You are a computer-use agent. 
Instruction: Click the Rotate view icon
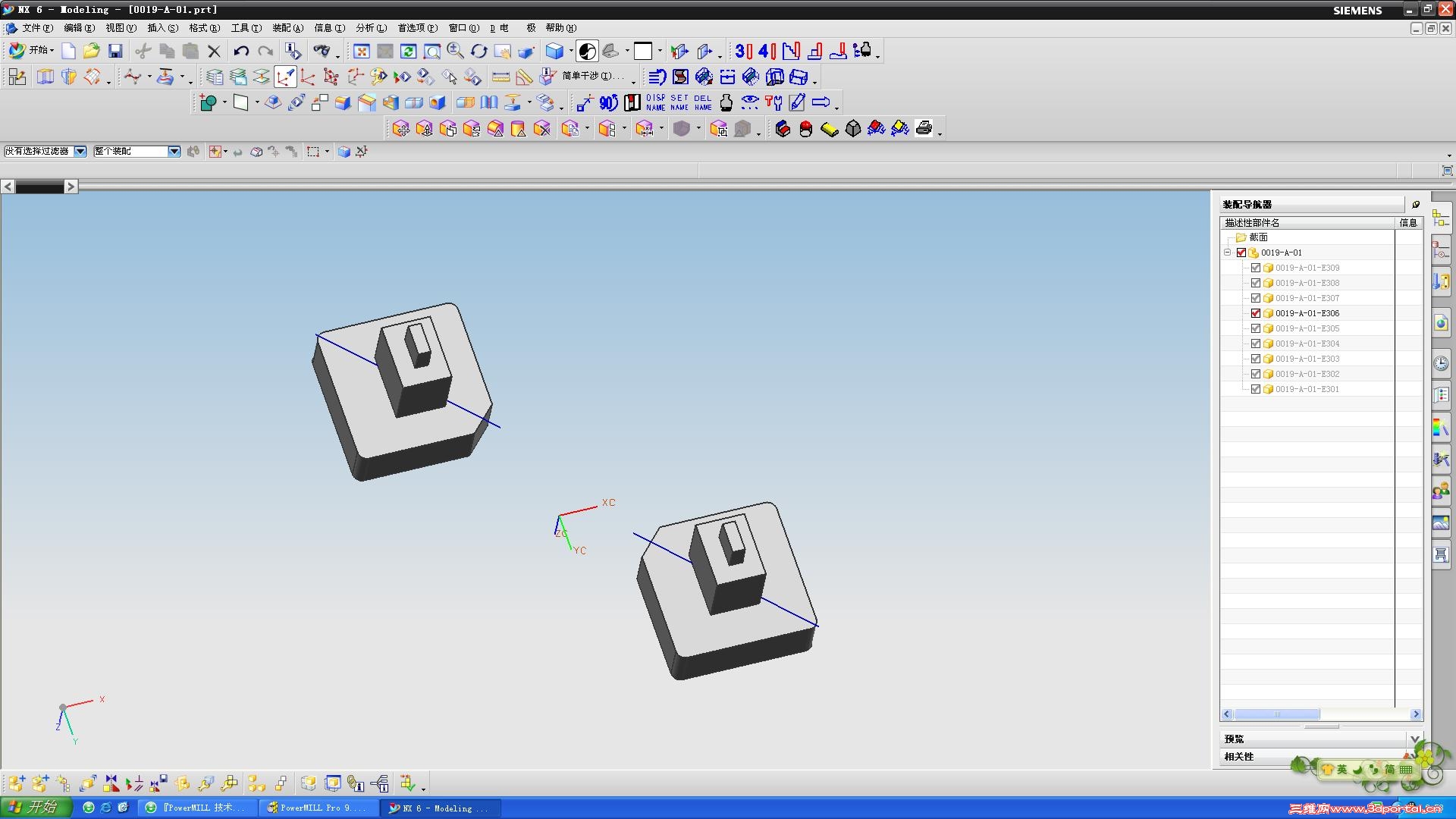pyautogui.click(x=479, y=51)
